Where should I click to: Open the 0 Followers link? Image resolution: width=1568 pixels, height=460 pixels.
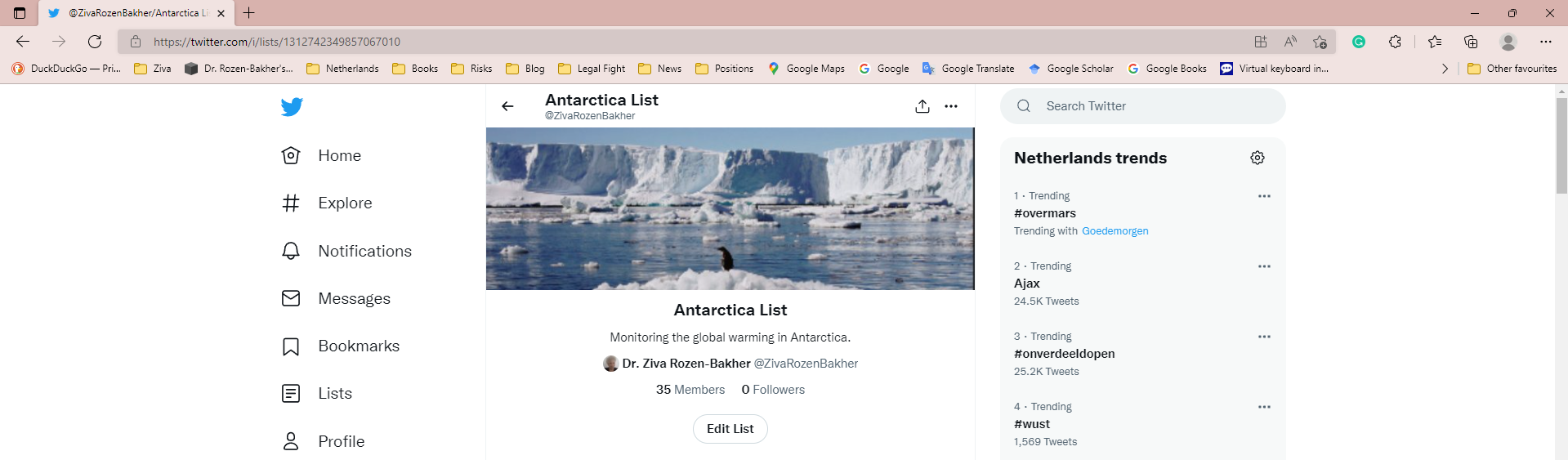pyautogui.click(x=773, y=390)
